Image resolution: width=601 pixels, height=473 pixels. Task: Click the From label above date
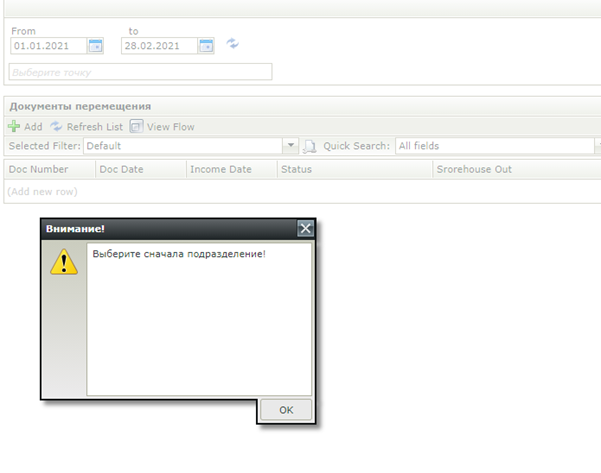[23, 31]
